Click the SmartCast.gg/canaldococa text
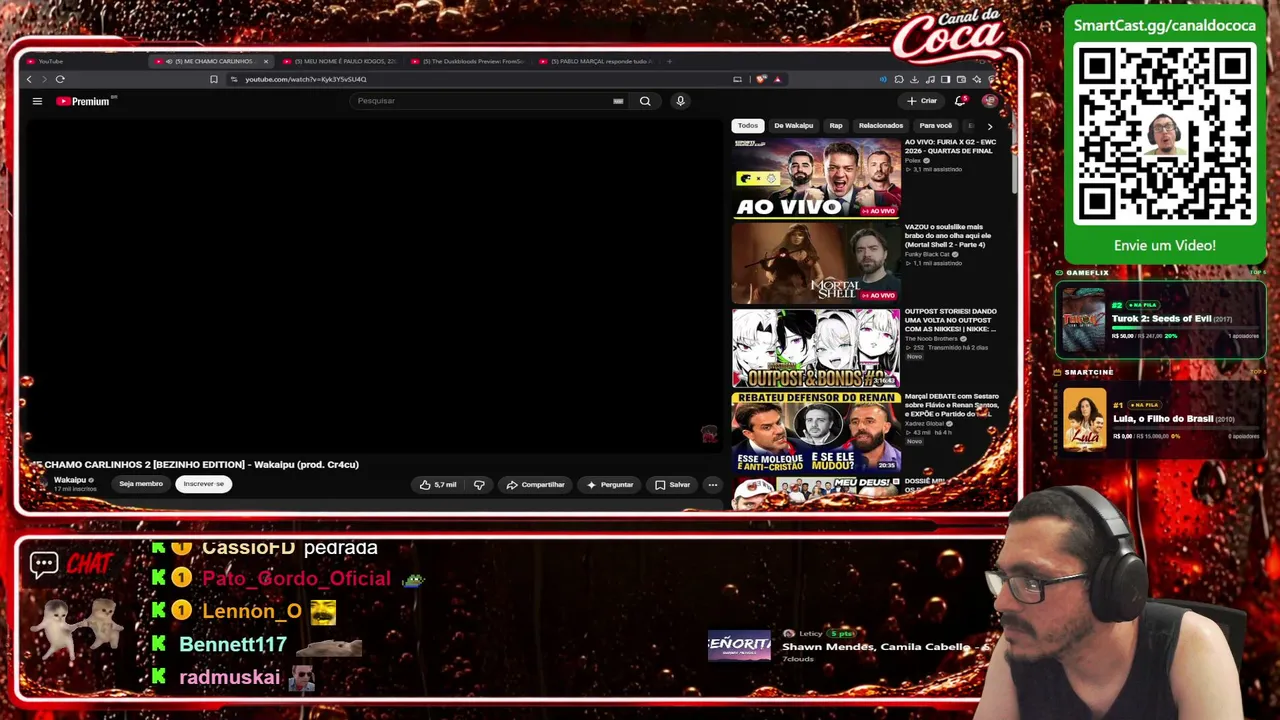Viewport: 1280px width, 720px height. click(1165, 26)
